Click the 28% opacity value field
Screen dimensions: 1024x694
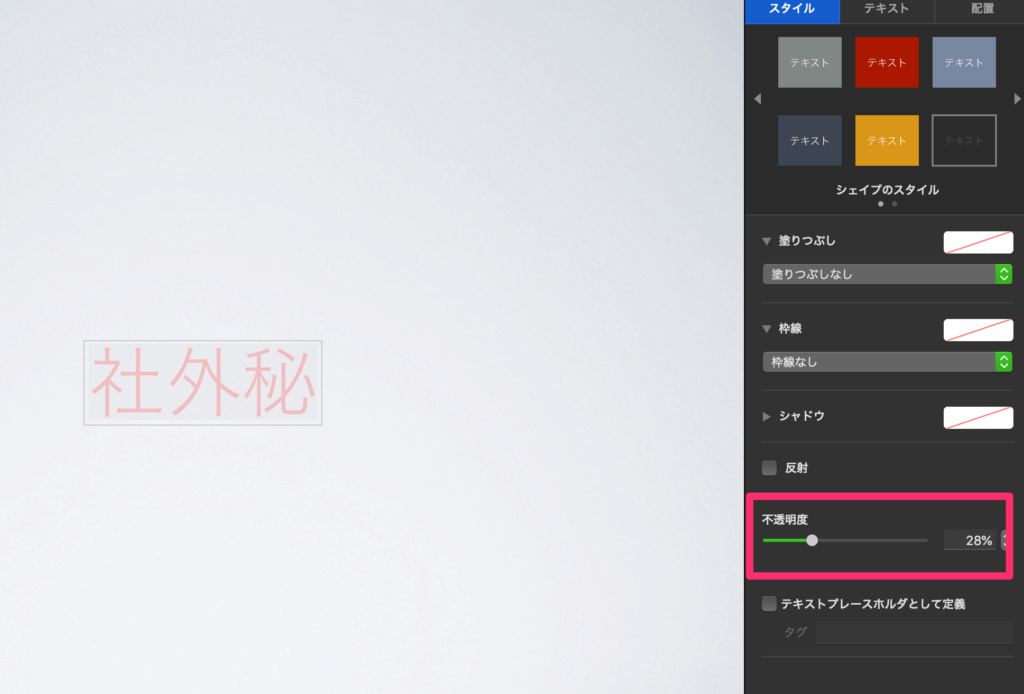pyautogui.click(x=970, y=541)
